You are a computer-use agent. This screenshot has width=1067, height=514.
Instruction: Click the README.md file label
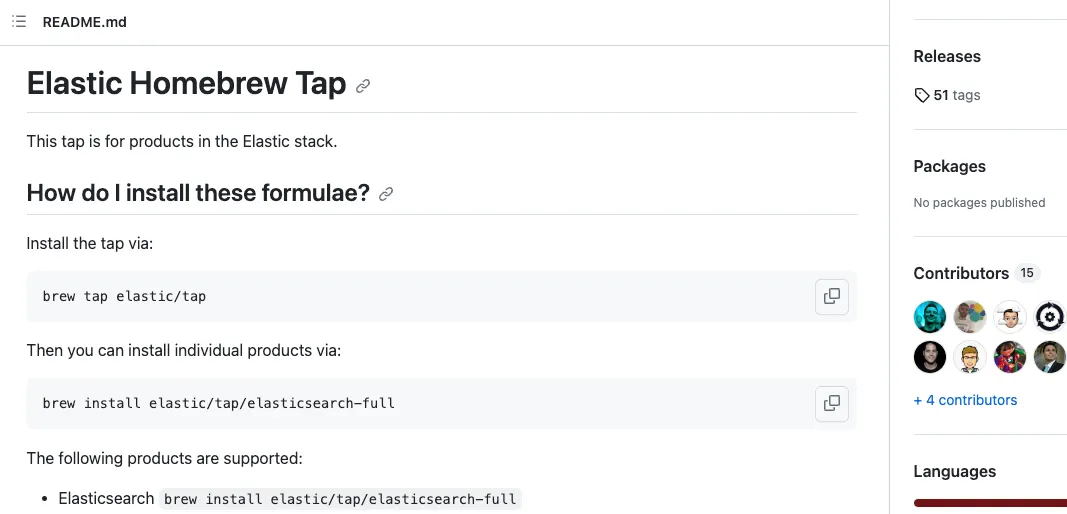(x=84, y=22)
